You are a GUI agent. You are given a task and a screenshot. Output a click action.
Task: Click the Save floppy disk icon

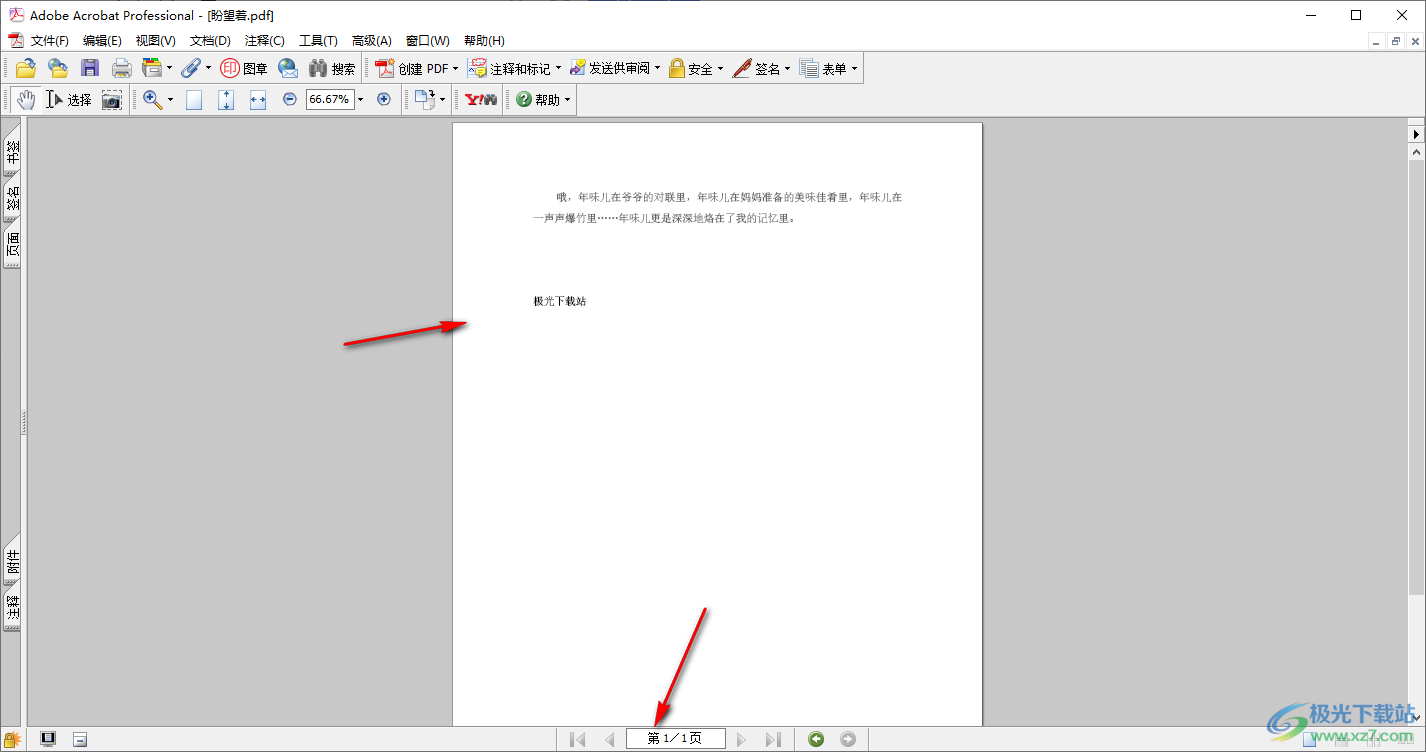tap(90, 68)
